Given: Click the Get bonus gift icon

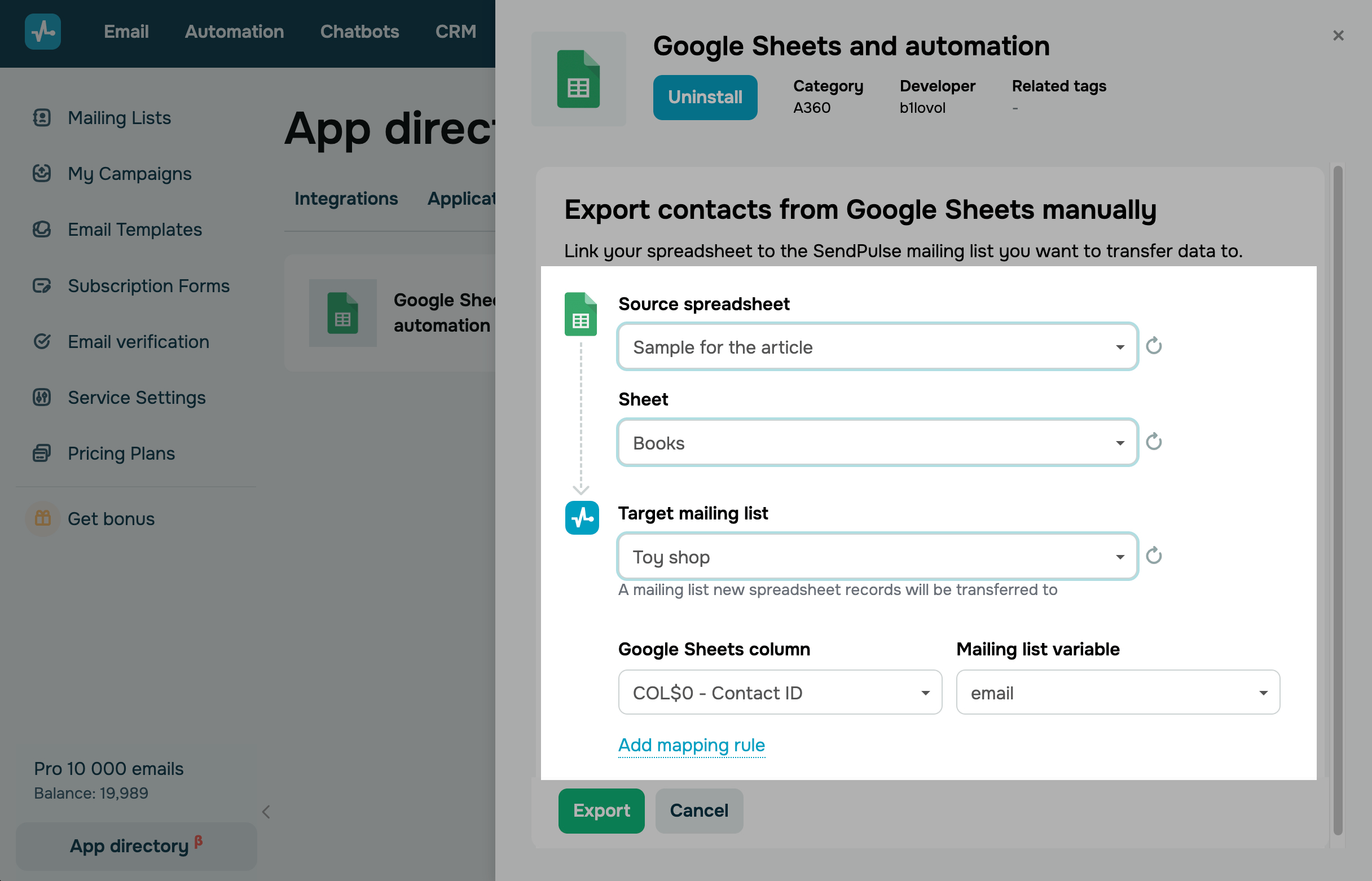Looking at the screenshot, I should pos(43,518).
